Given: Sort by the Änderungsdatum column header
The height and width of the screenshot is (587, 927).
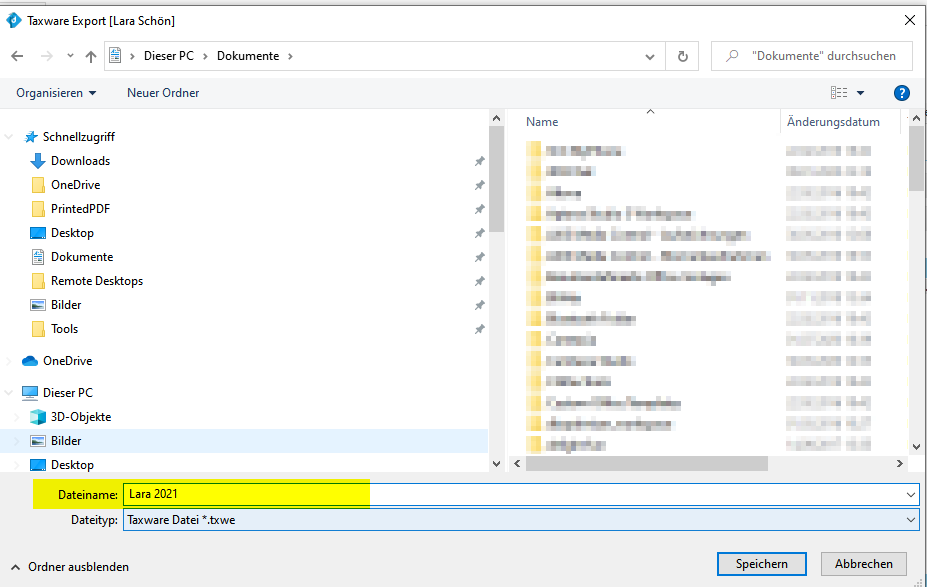Looking at the screenshot, I should (x=833, y=122).
